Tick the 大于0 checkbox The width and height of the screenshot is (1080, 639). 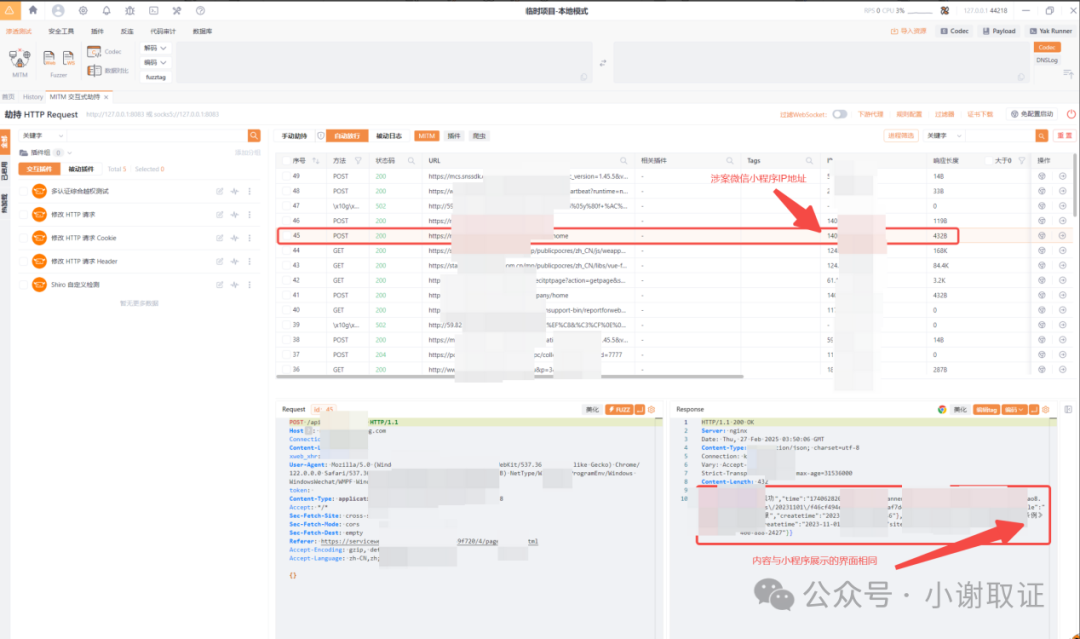(989, 160)
